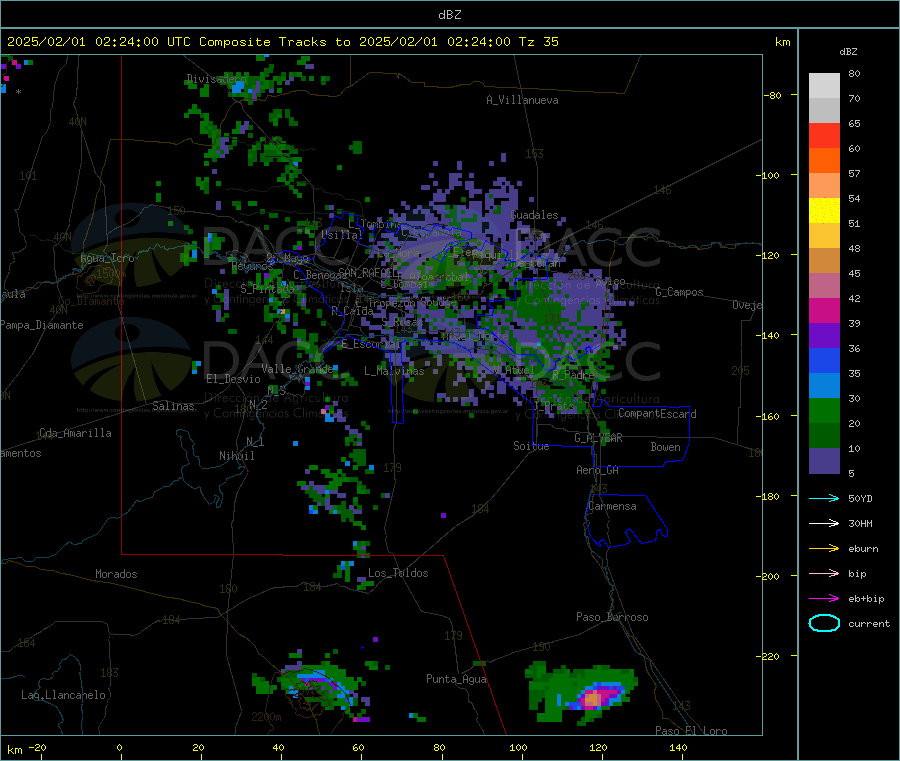900x761 pixels.
Task: Click the G_Campos map label
Action: [679, 292]
